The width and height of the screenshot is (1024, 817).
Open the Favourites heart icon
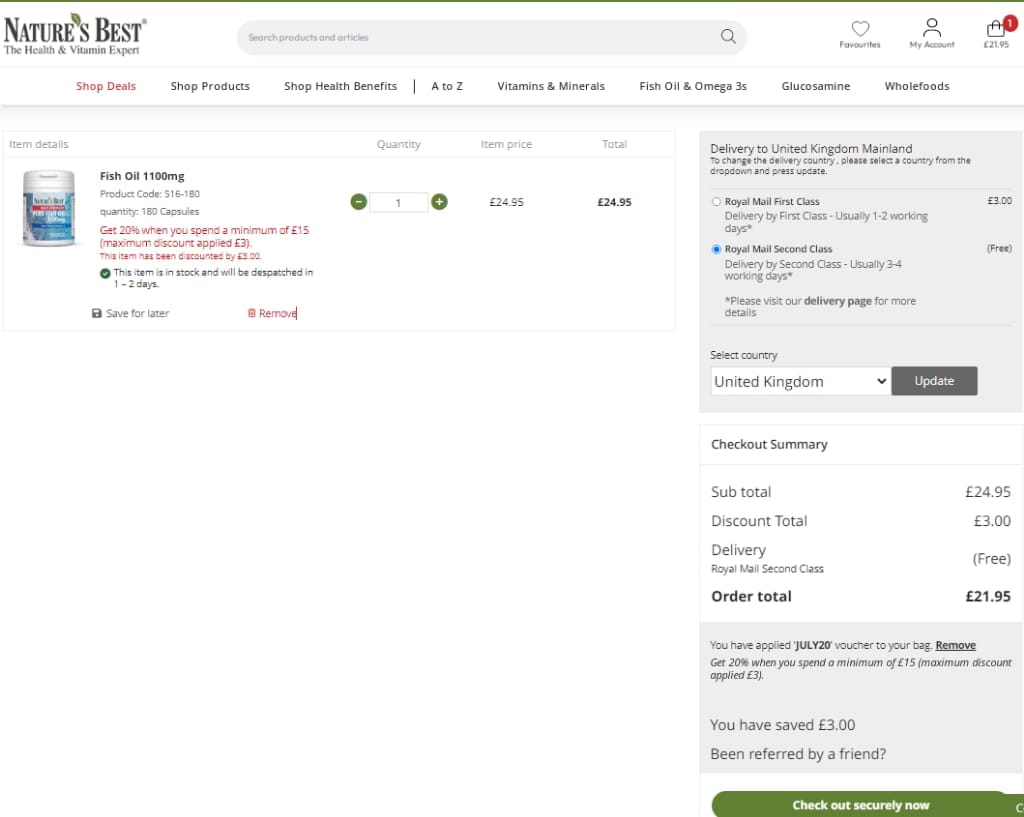coord(860,28)
